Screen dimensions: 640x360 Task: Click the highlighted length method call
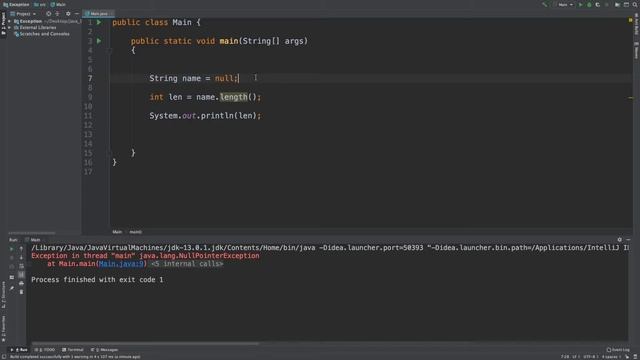tap(233, 97)
